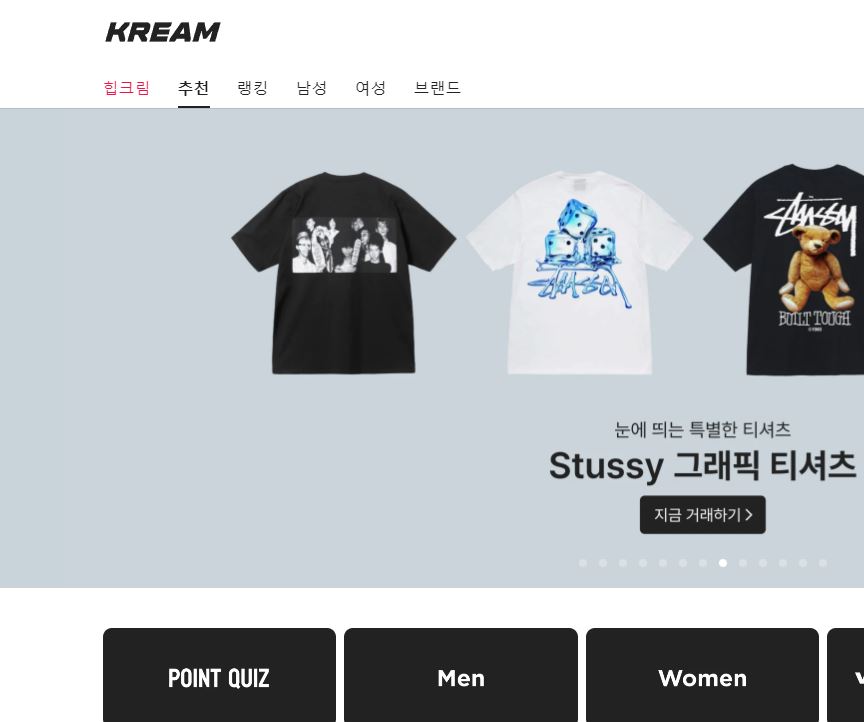The width and height of the screenshot is (864, 722).
Task: Open the 남성 tab
Action: (312, 88)
